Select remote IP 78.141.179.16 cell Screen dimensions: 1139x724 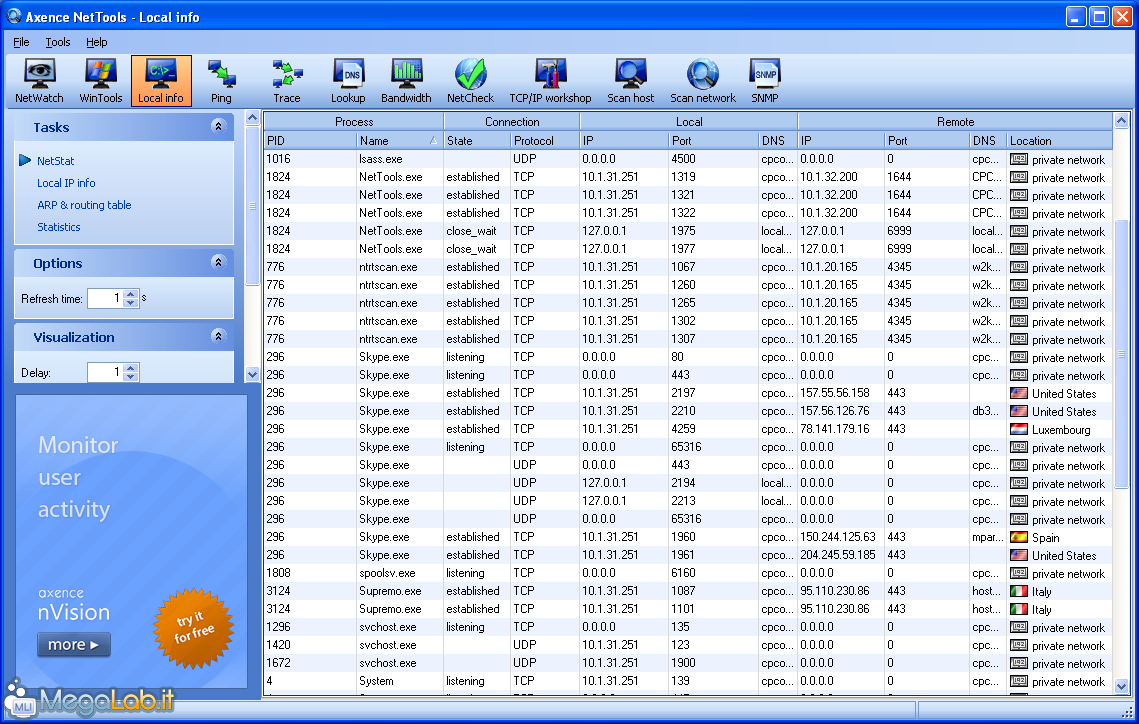pyautogui.click(x=840, y=429)
